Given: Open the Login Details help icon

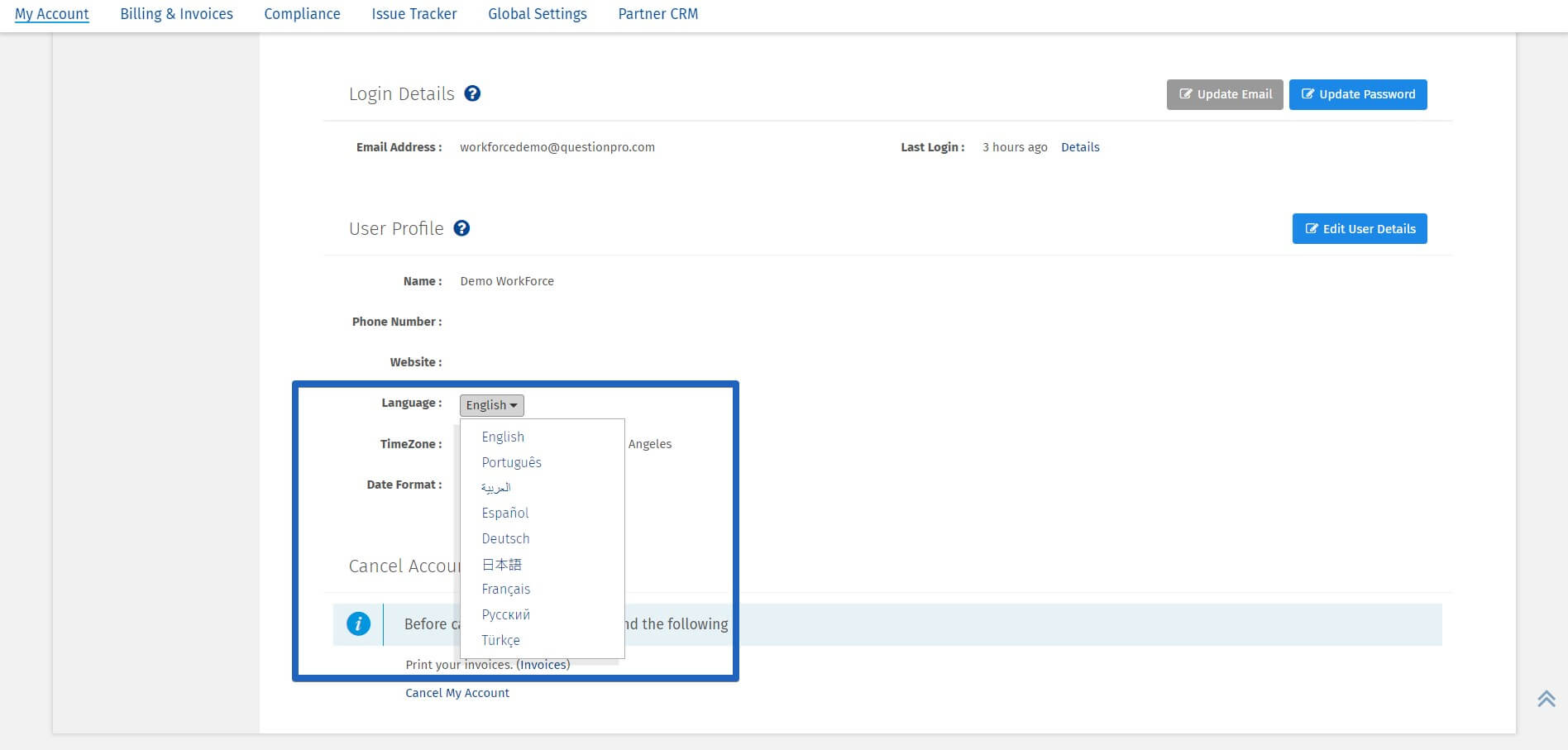Looking at the screenshot, I should (x=472, y=93).
